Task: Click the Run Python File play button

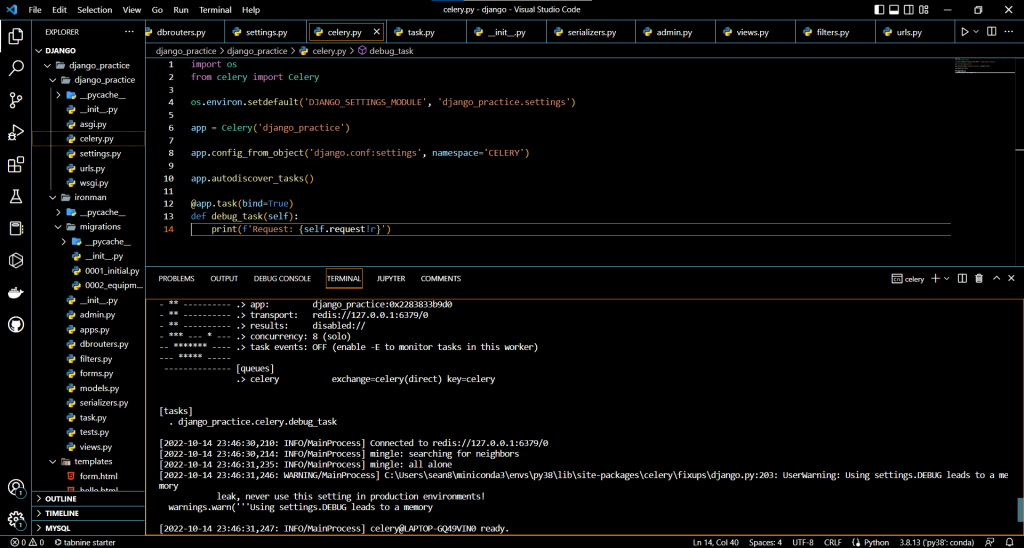Action: tap(964, 32)
